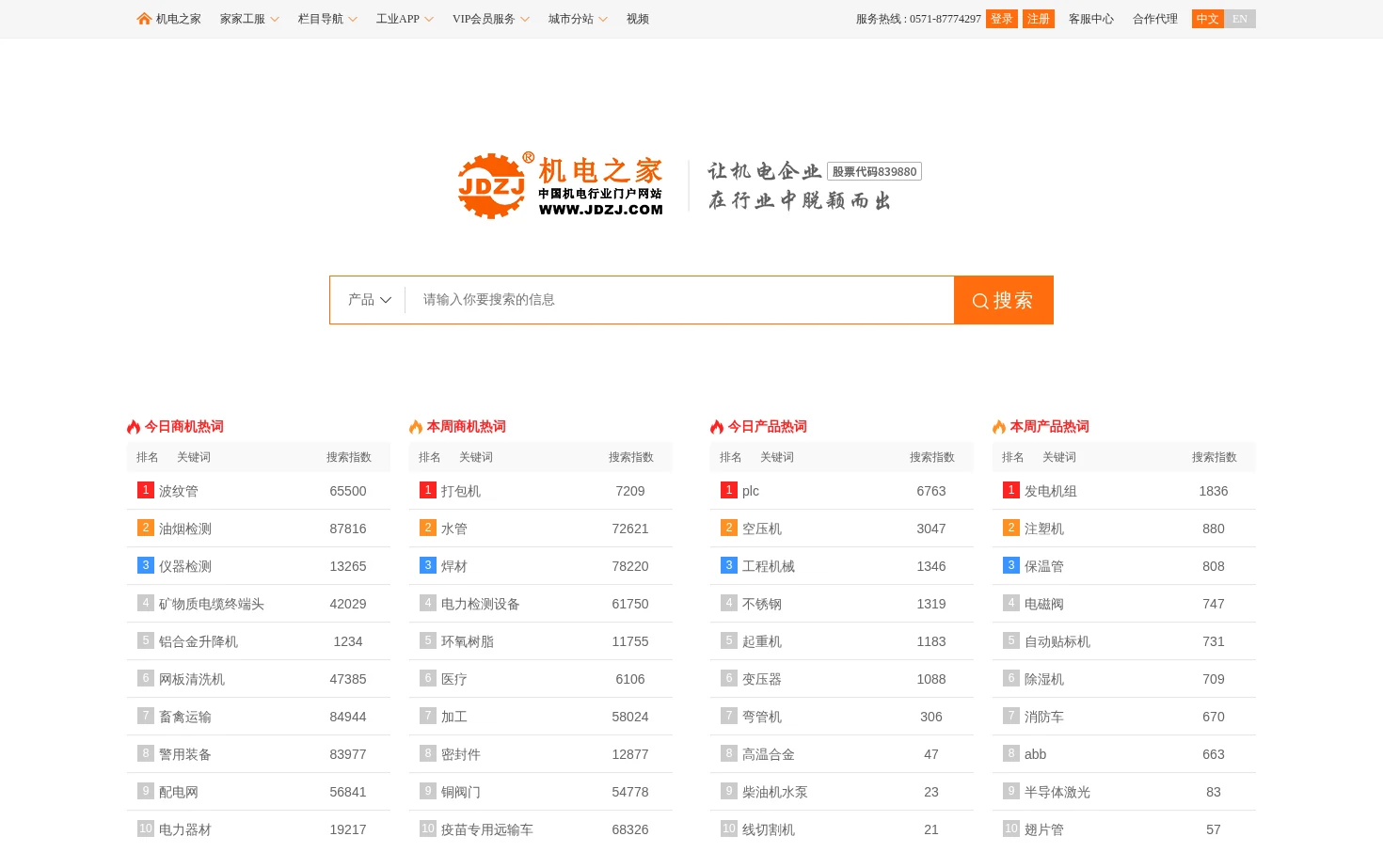Click the 搜索 search button

click(x=1004, y=300)
